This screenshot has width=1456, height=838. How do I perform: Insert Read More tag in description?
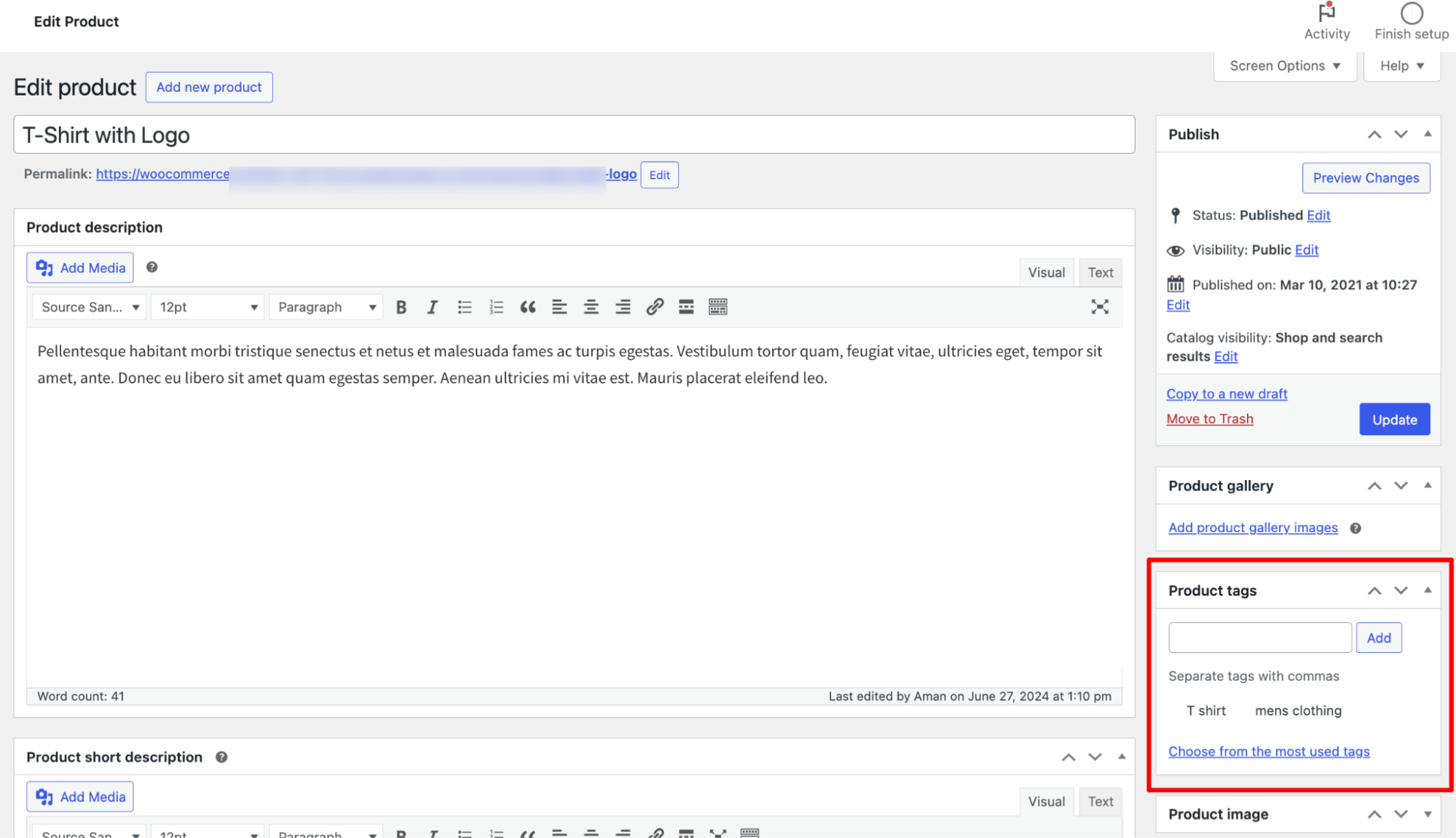pyautogui.click(x=686, y=308)
